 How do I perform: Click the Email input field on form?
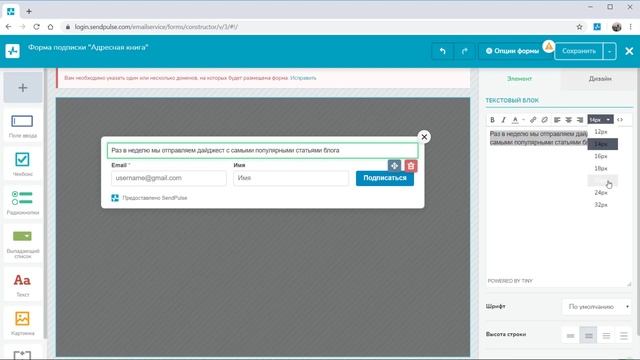point(169,178)
